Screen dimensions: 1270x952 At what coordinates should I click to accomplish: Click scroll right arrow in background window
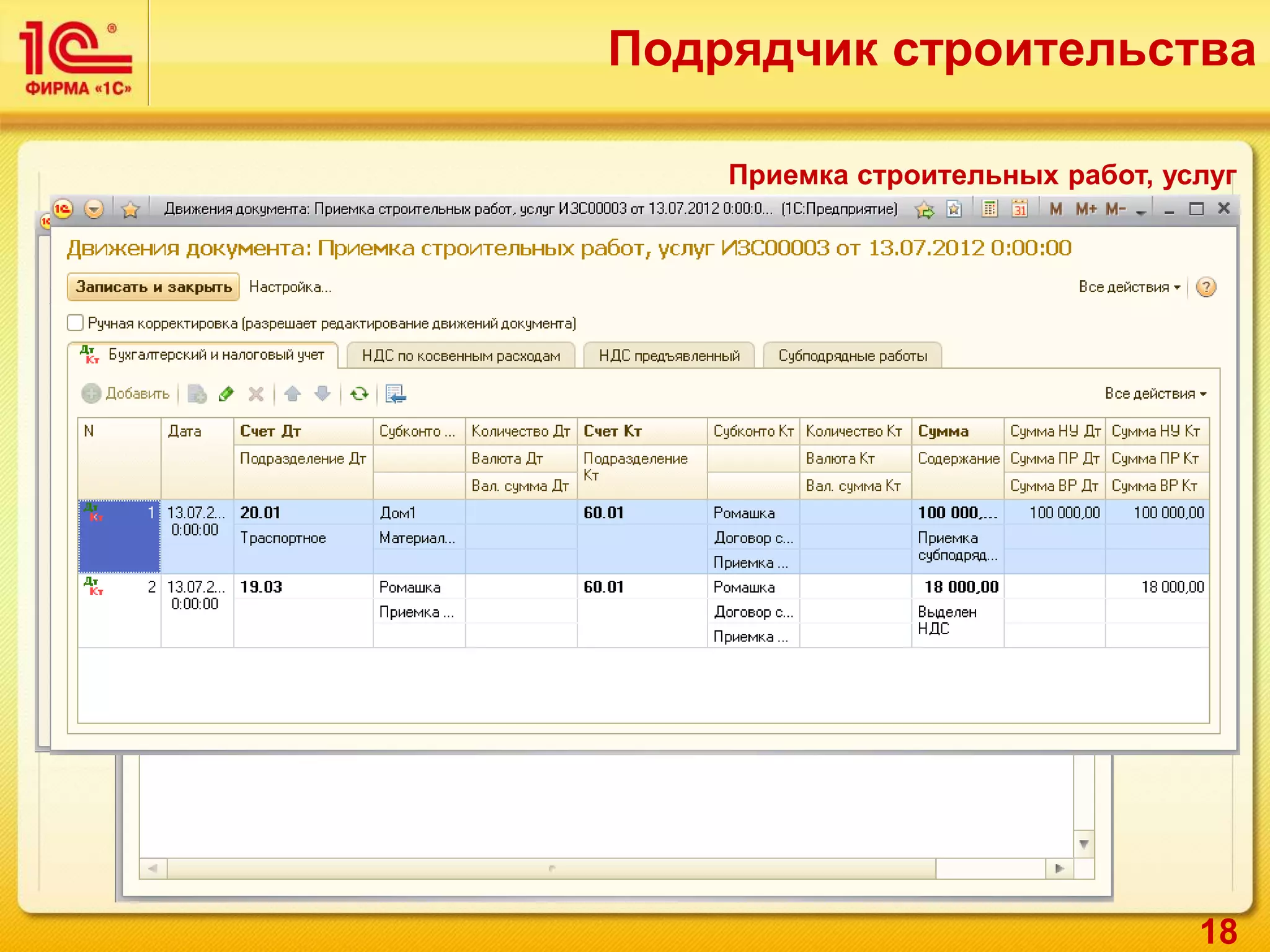click(x=1059, y=868)
